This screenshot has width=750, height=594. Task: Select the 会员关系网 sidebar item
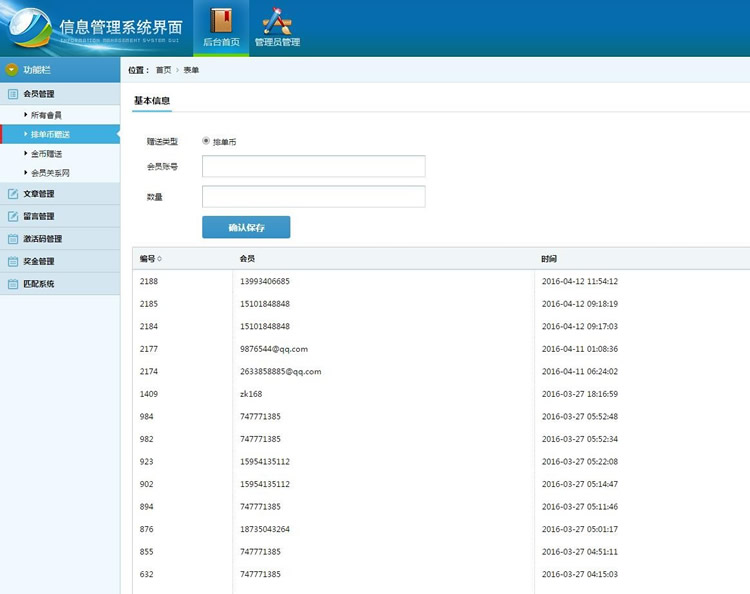click(x=50, y=172)
